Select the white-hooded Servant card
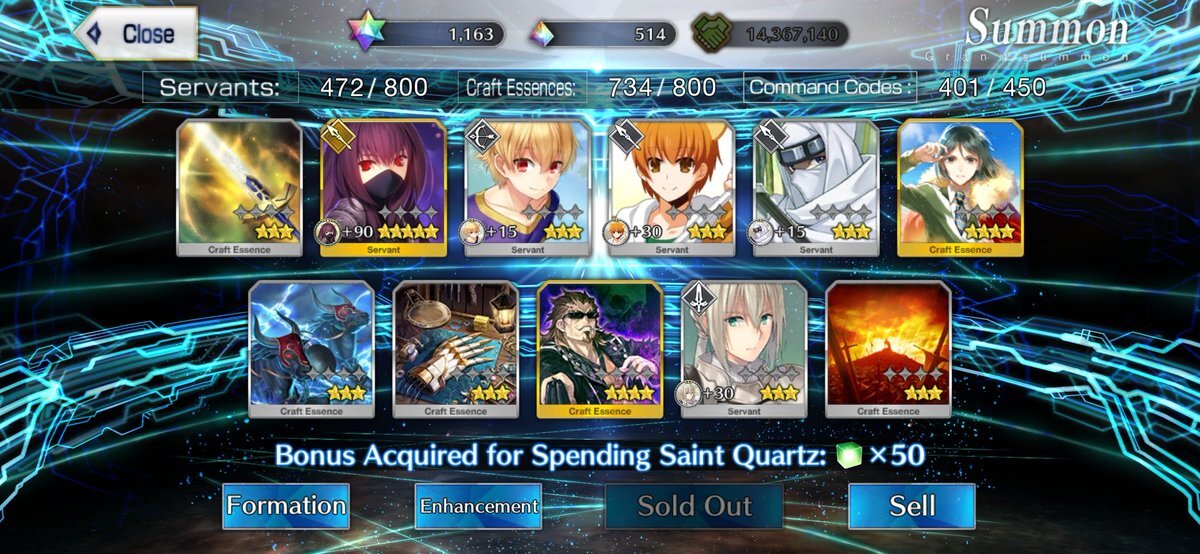 tap(815, 188)
